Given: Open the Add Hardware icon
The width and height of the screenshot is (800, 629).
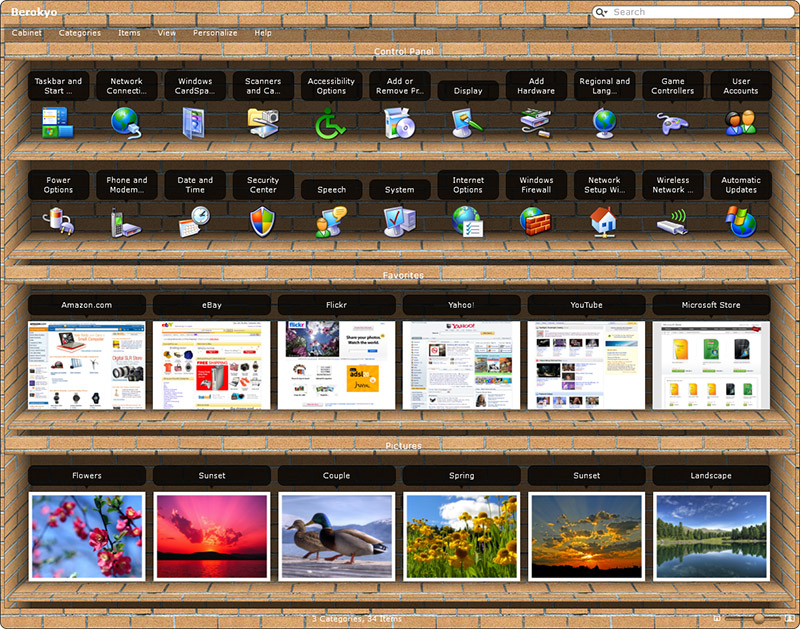Looking at the screenshot, I should point(536,123).
